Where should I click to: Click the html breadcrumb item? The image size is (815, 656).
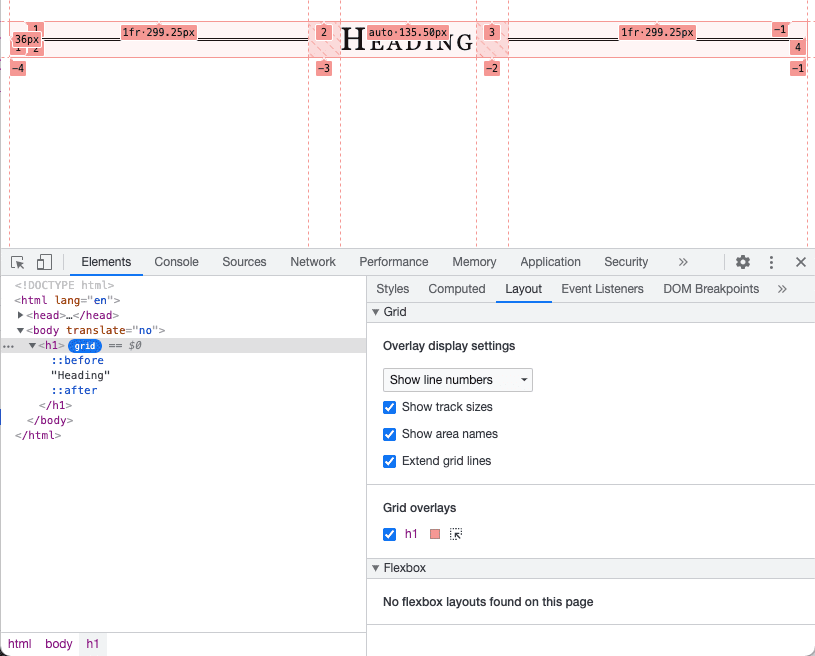19,643
